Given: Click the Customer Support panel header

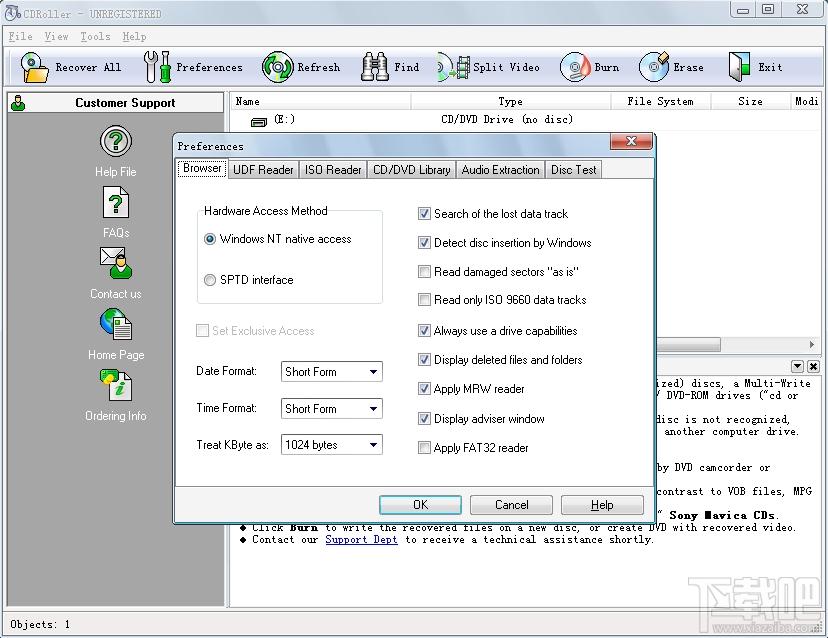Looking at the screenshot, I should click(116, 103).
